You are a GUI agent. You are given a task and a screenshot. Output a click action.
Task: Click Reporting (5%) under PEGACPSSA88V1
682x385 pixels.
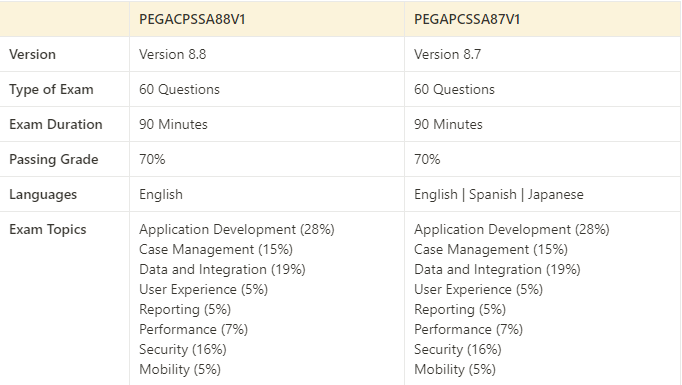pyautogui.click(x=185, y=309)
